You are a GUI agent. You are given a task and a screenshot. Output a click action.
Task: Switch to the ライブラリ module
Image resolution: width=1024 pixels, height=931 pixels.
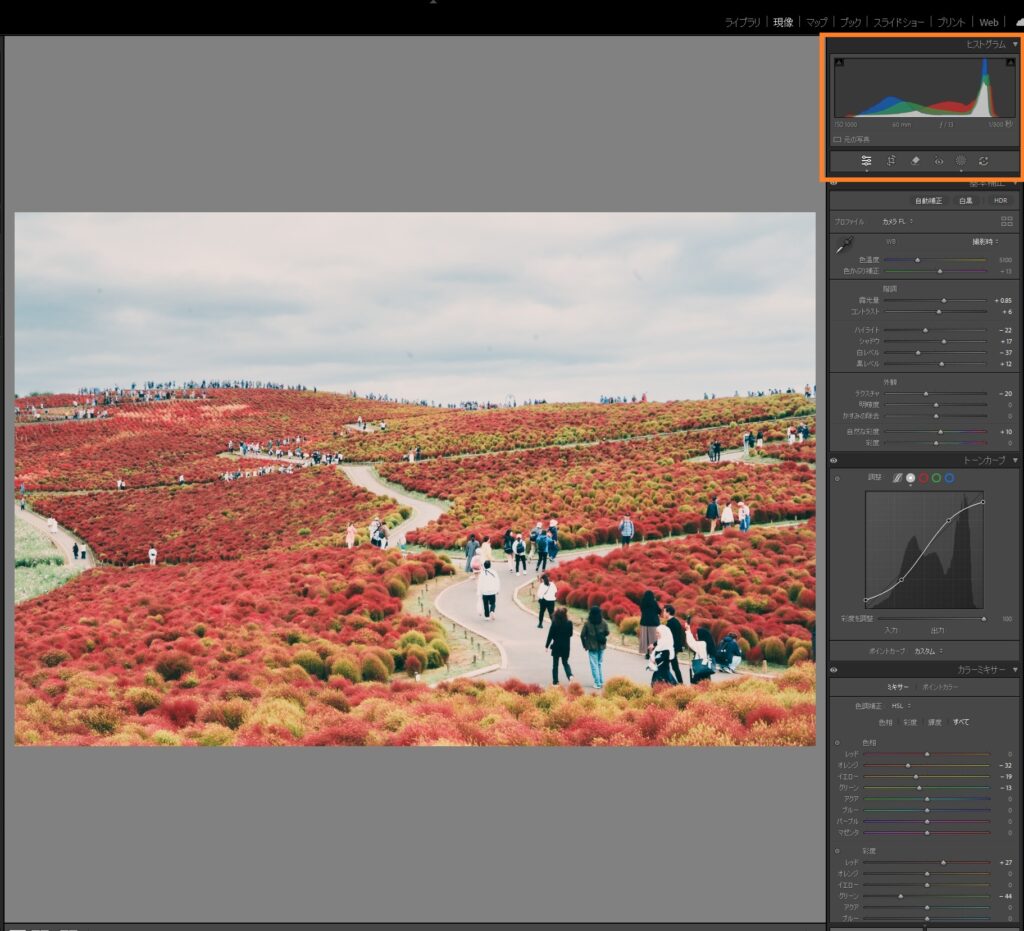(x=742, y=22)
